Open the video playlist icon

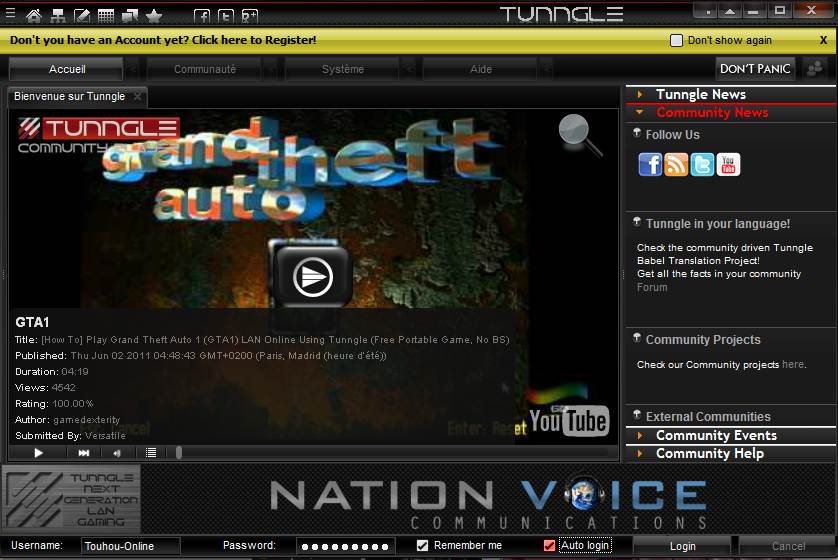(151, 453)
